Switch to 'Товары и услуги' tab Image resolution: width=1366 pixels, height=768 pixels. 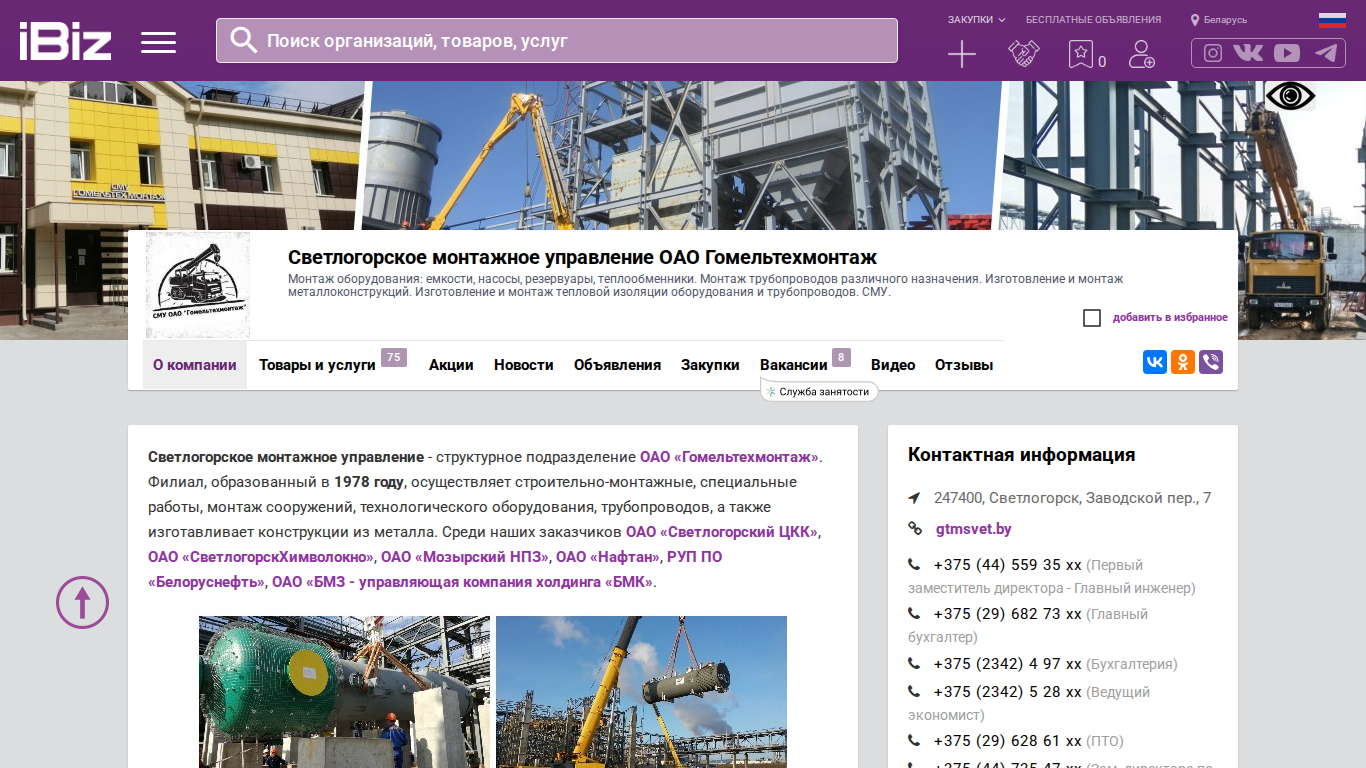pyautogui.click(x=317, y=365)
